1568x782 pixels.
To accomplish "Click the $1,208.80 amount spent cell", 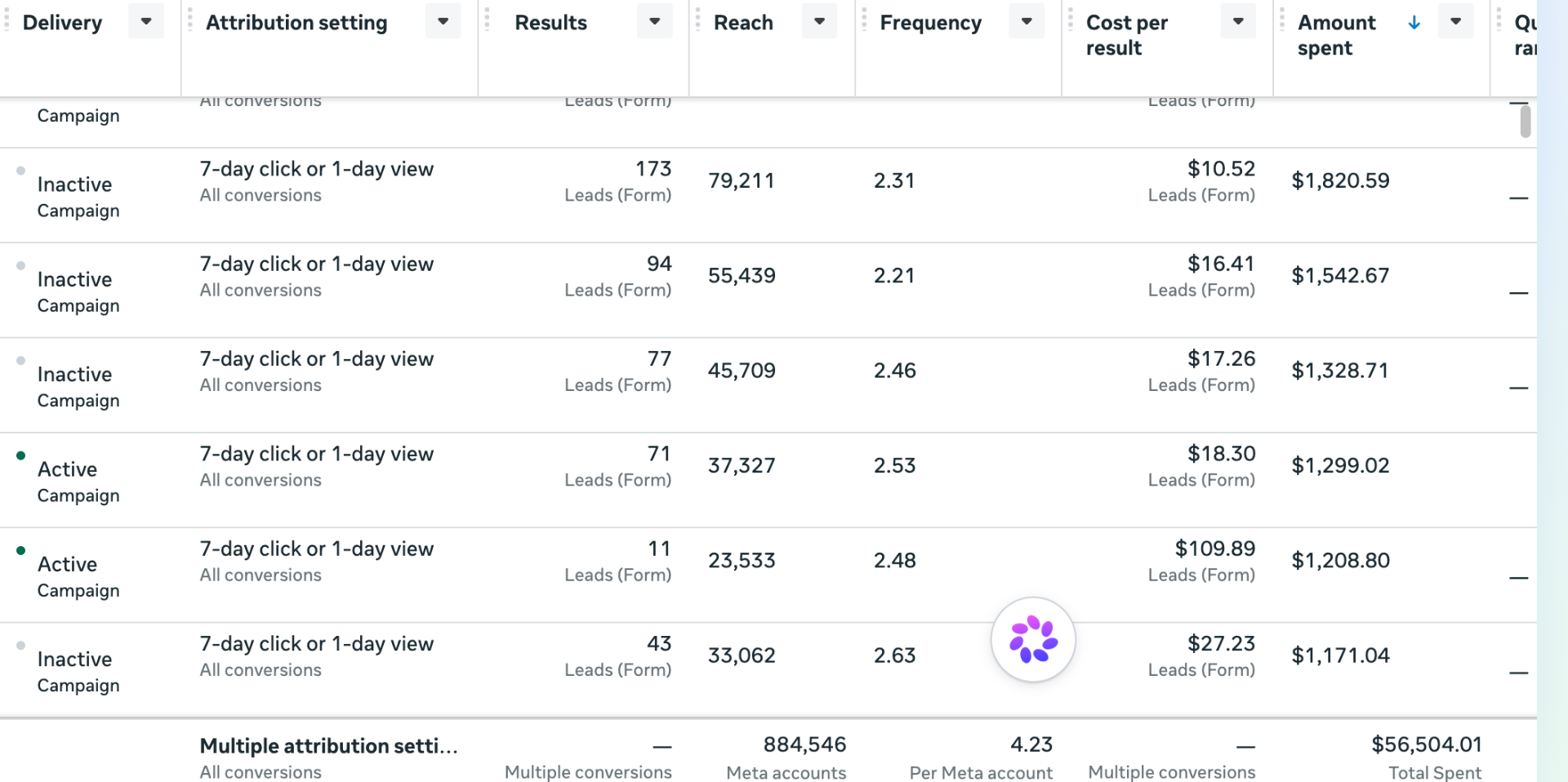I will point(1340,560).
